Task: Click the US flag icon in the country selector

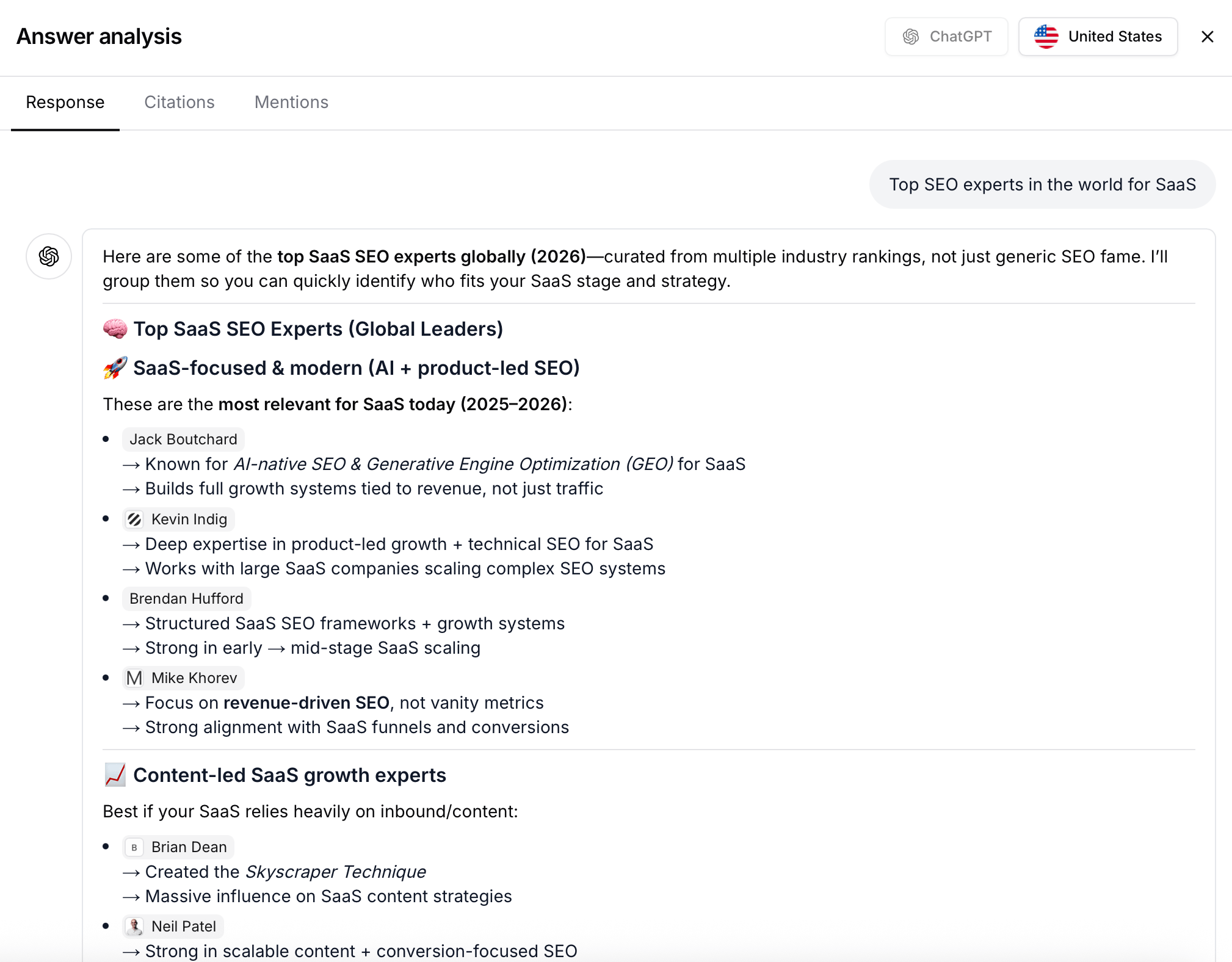Action: coord(1046,36)
